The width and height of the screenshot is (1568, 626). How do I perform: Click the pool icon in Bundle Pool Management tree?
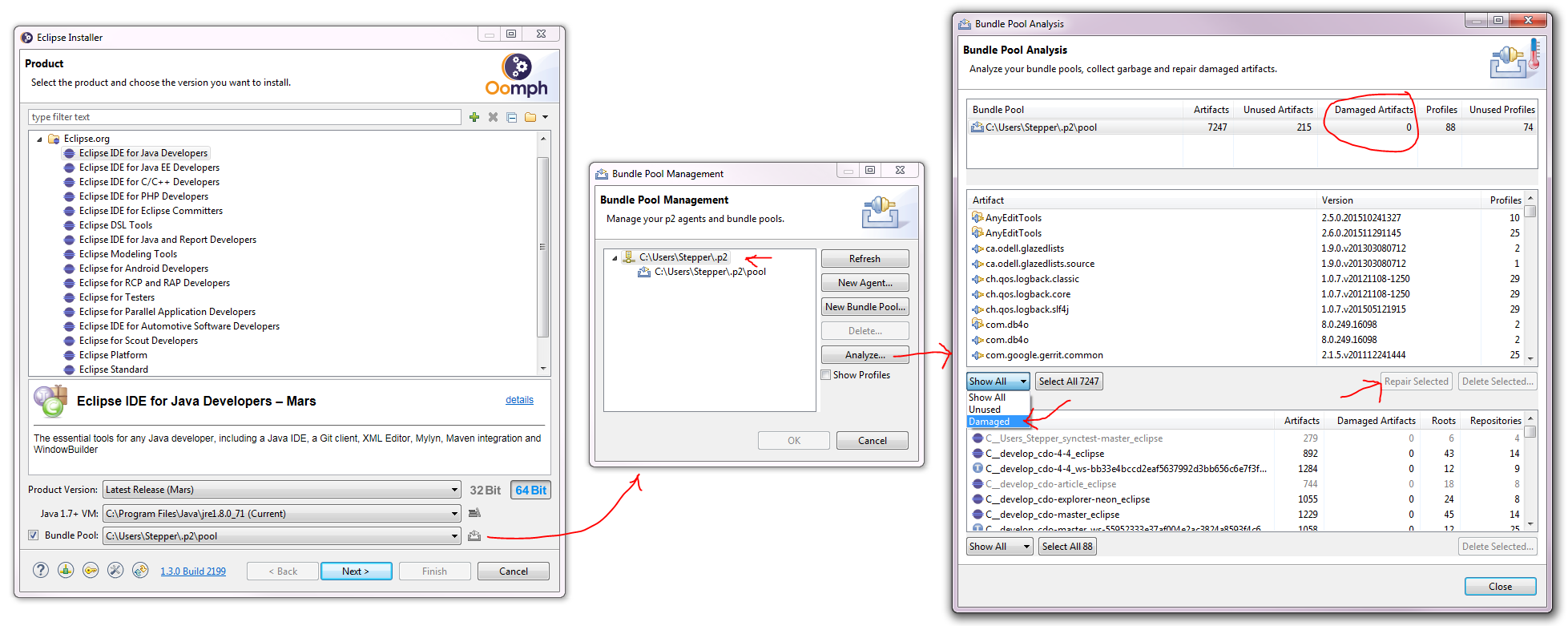point(644,272)
